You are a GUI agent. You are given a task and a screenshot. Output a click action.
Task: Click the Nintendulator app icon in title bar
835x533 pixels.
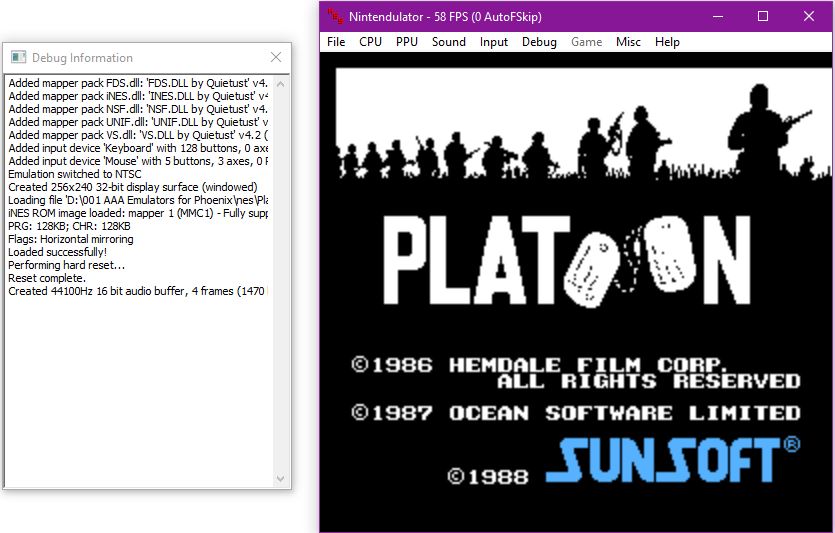(x=335, y=17)
